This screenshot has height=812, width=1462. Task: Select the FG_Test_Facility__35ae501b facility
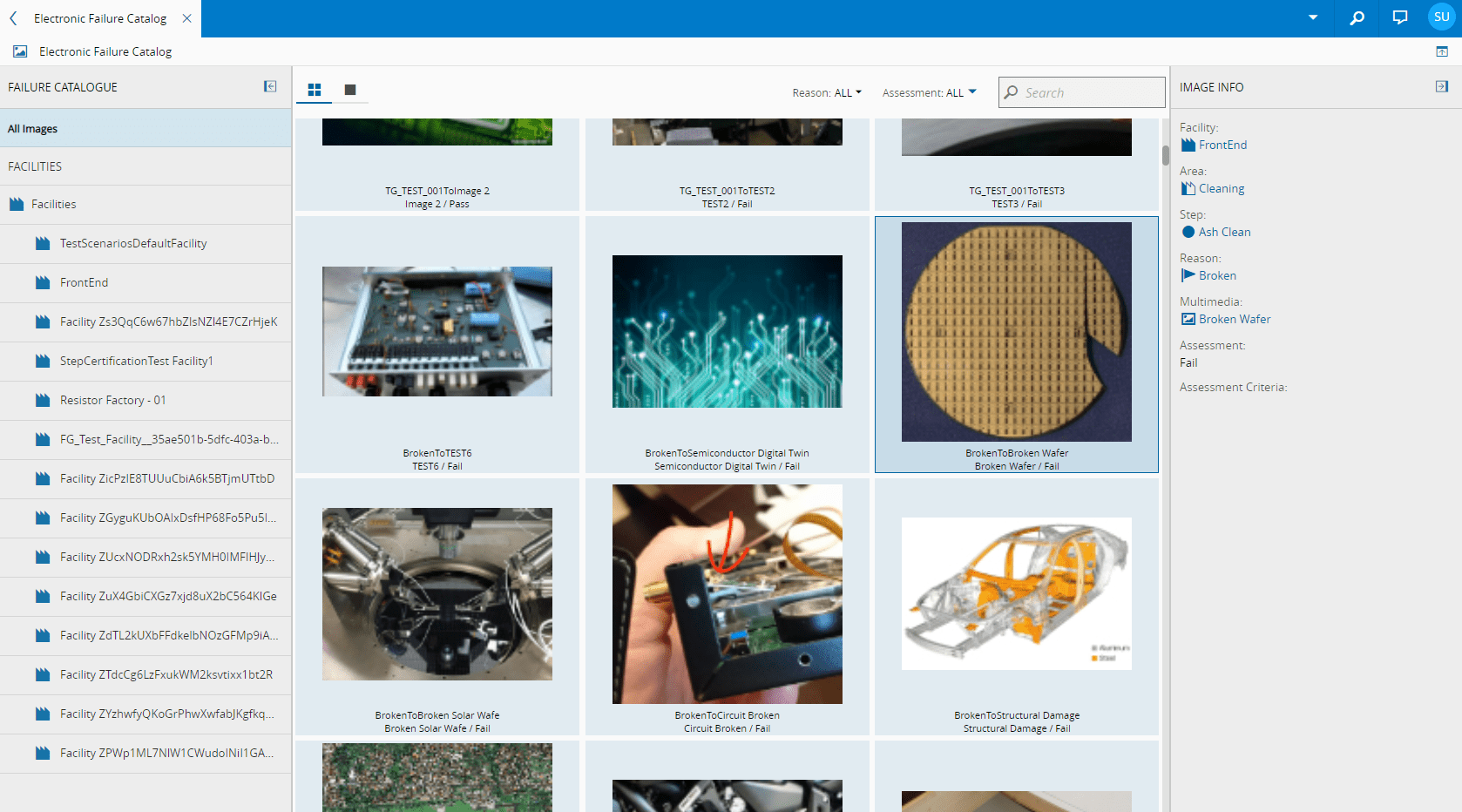point(146,439)
